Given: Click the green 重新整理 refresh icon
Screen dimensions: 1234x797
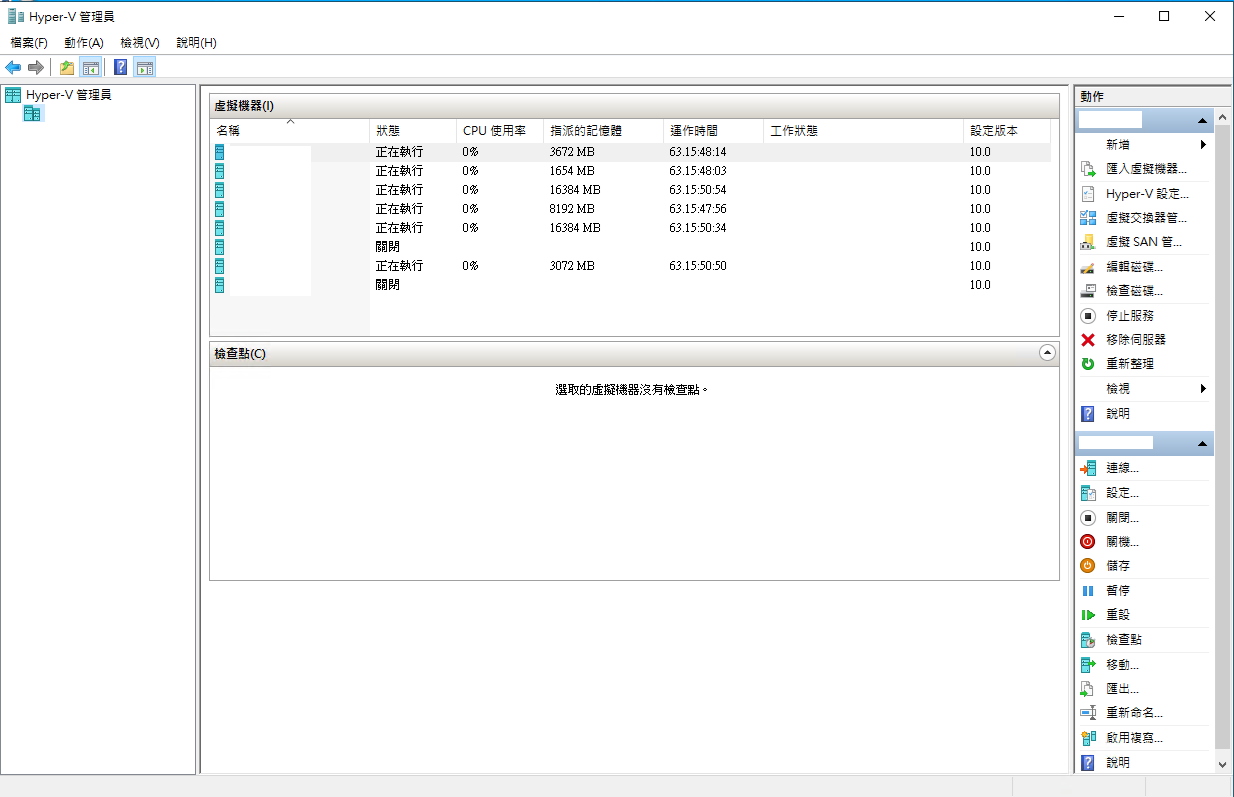Looking at the screenshot, I should [x=1088, y=364].
